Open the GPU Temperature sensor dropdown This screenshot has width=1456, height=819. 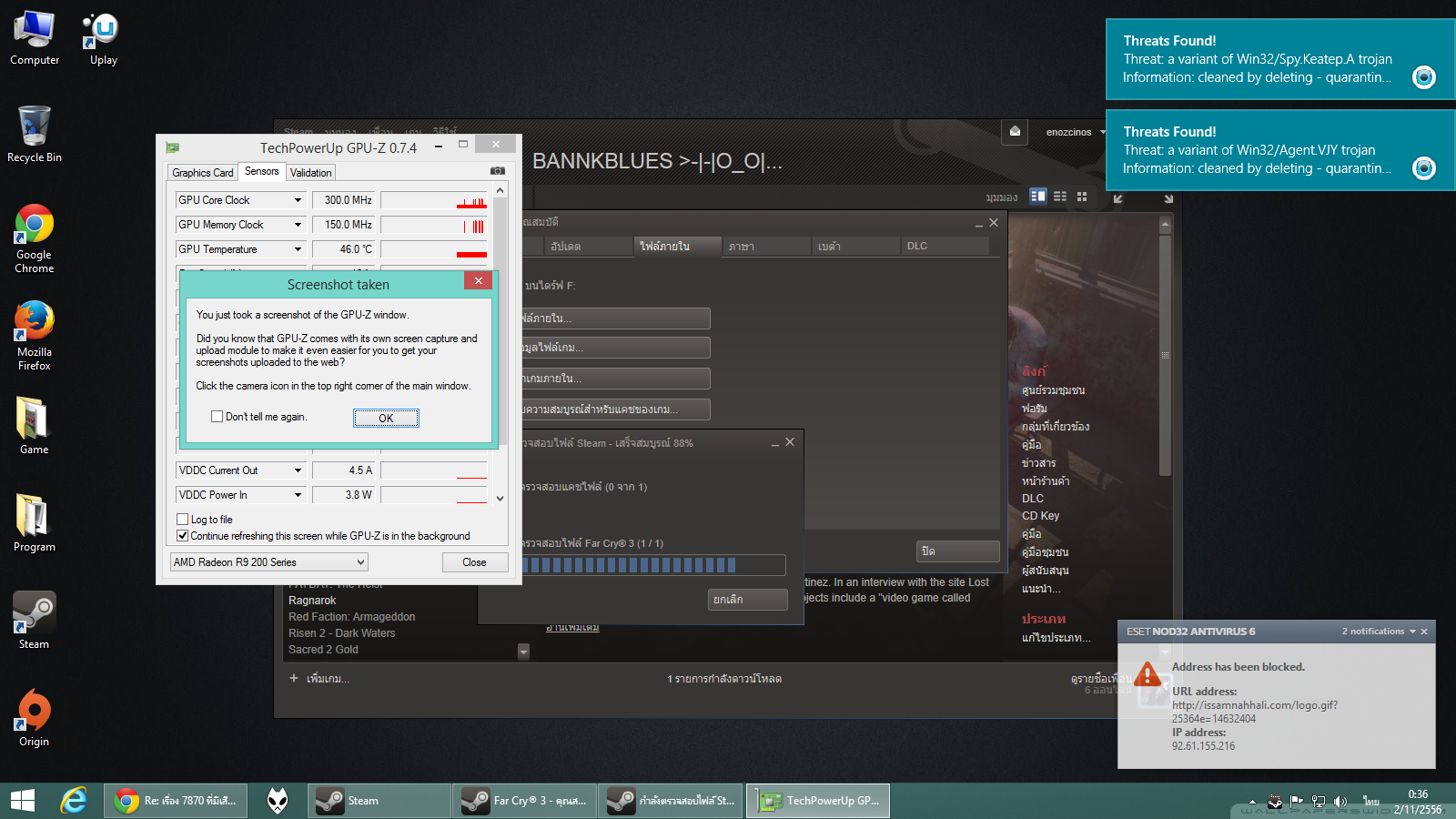(298, 249)
